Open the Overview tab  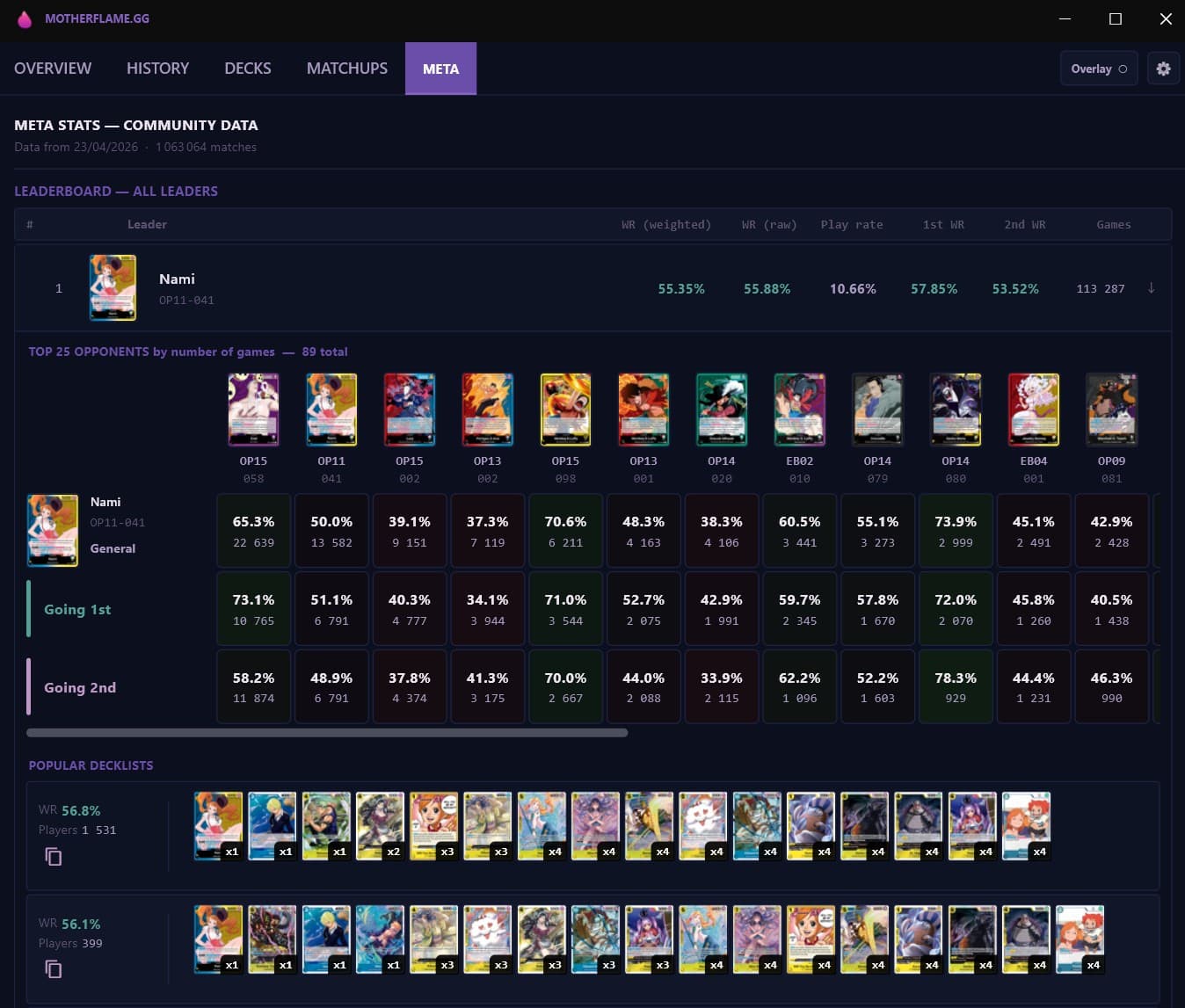click(x=53, y=69)
